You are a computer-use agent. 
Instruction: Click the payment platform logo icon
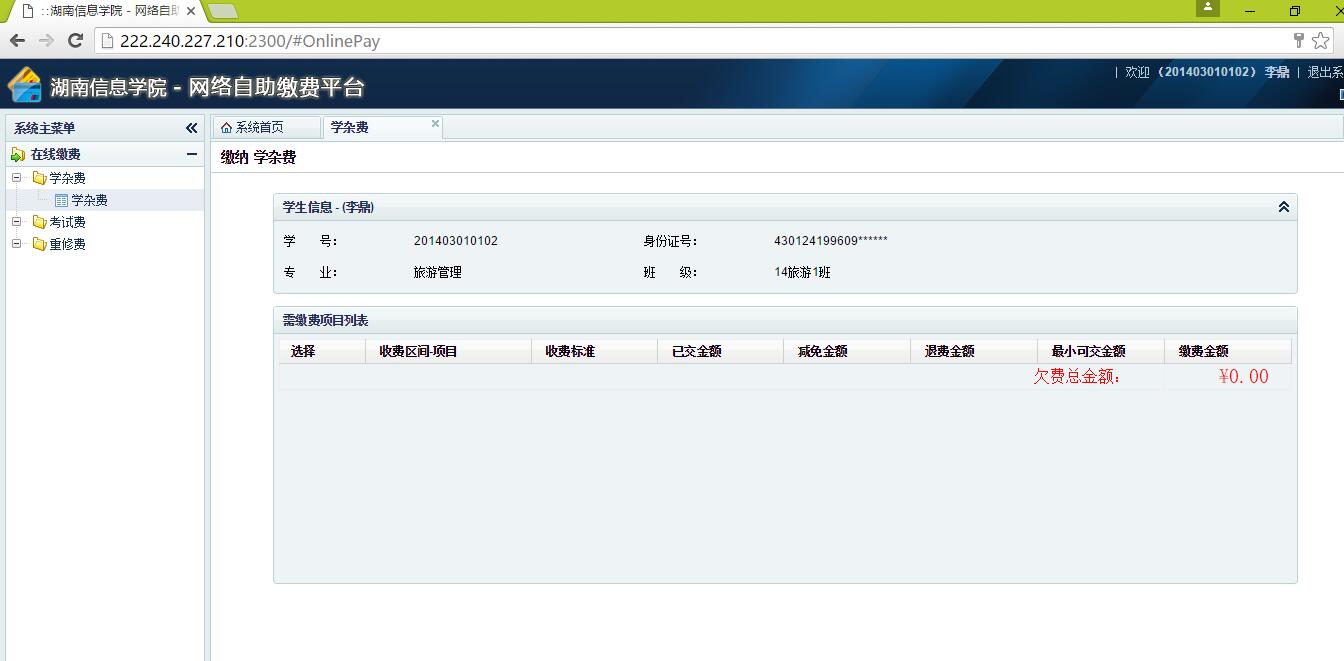(x=25, y=86)
